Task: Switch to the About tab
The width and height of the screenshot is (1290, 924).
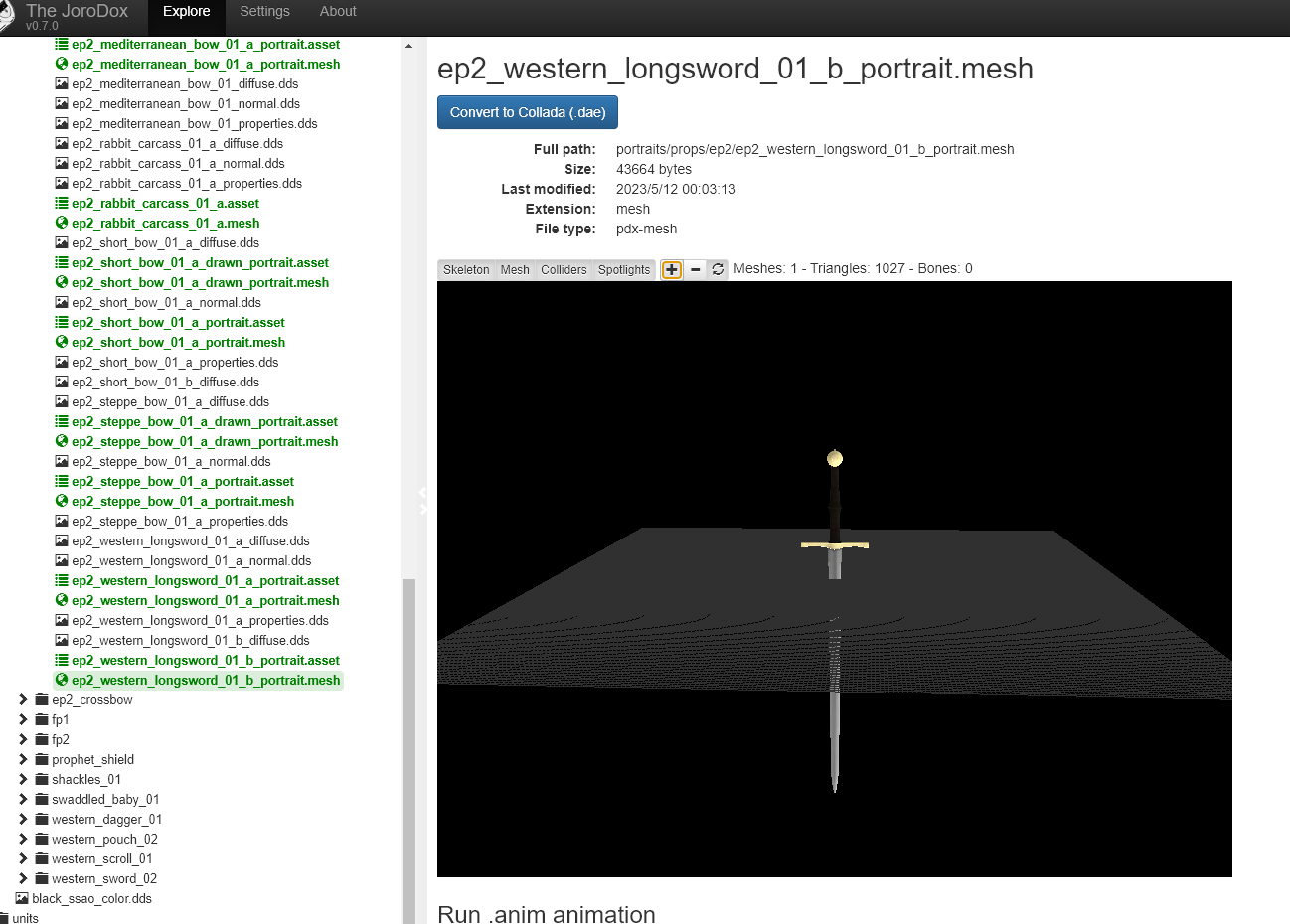Action: pos(337,11)
